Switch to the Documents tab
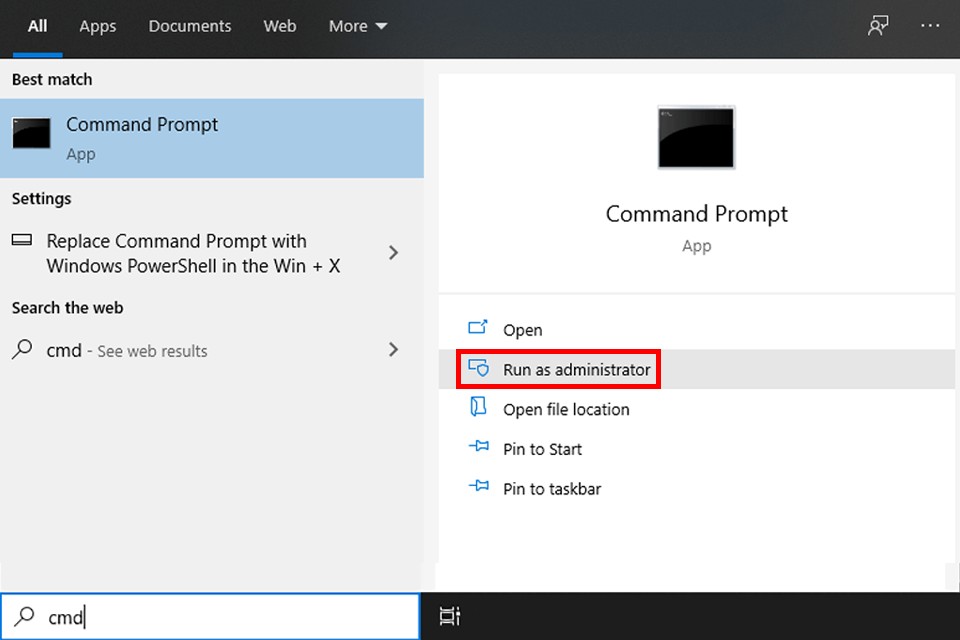960x640 pixels. [189, 26]
